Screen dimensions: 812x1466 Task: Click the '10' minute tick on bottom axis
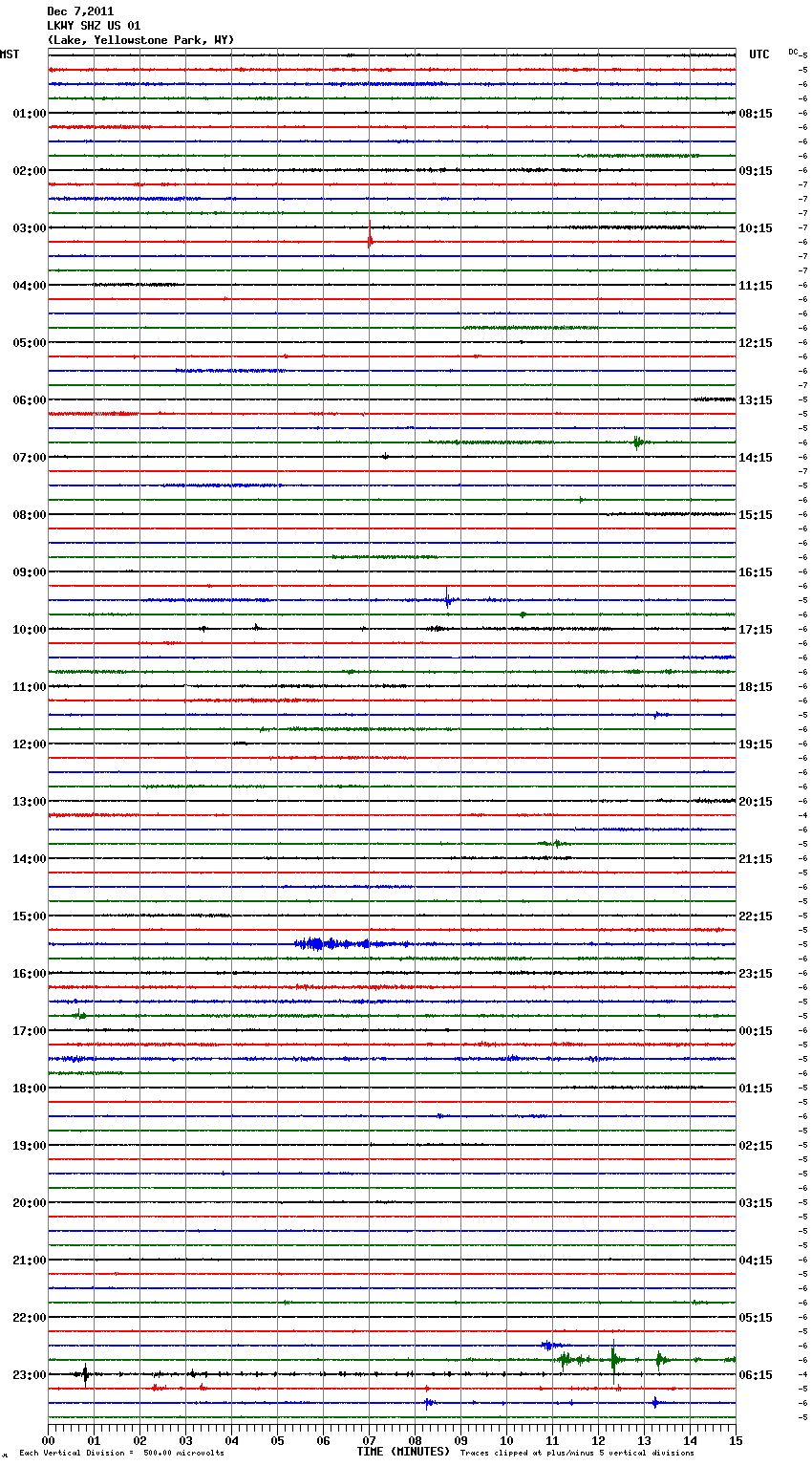coord(506,1441)
